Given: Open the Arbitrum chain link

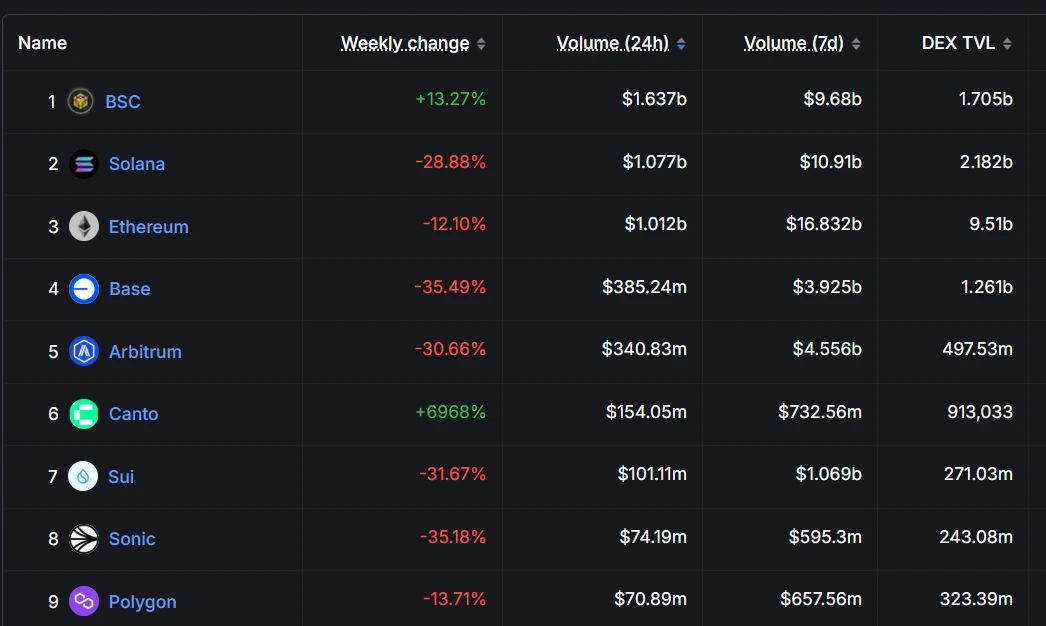Looking at the screenshot, I should coord(145,351).
